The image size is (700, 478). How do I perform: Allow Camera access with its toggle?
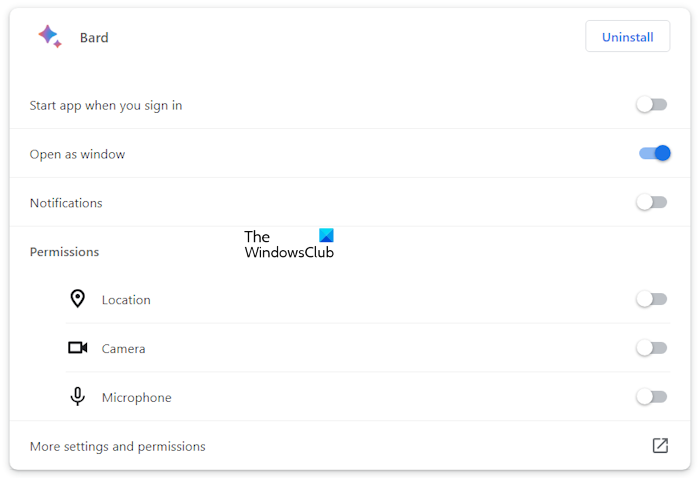[x=651, y=348]
